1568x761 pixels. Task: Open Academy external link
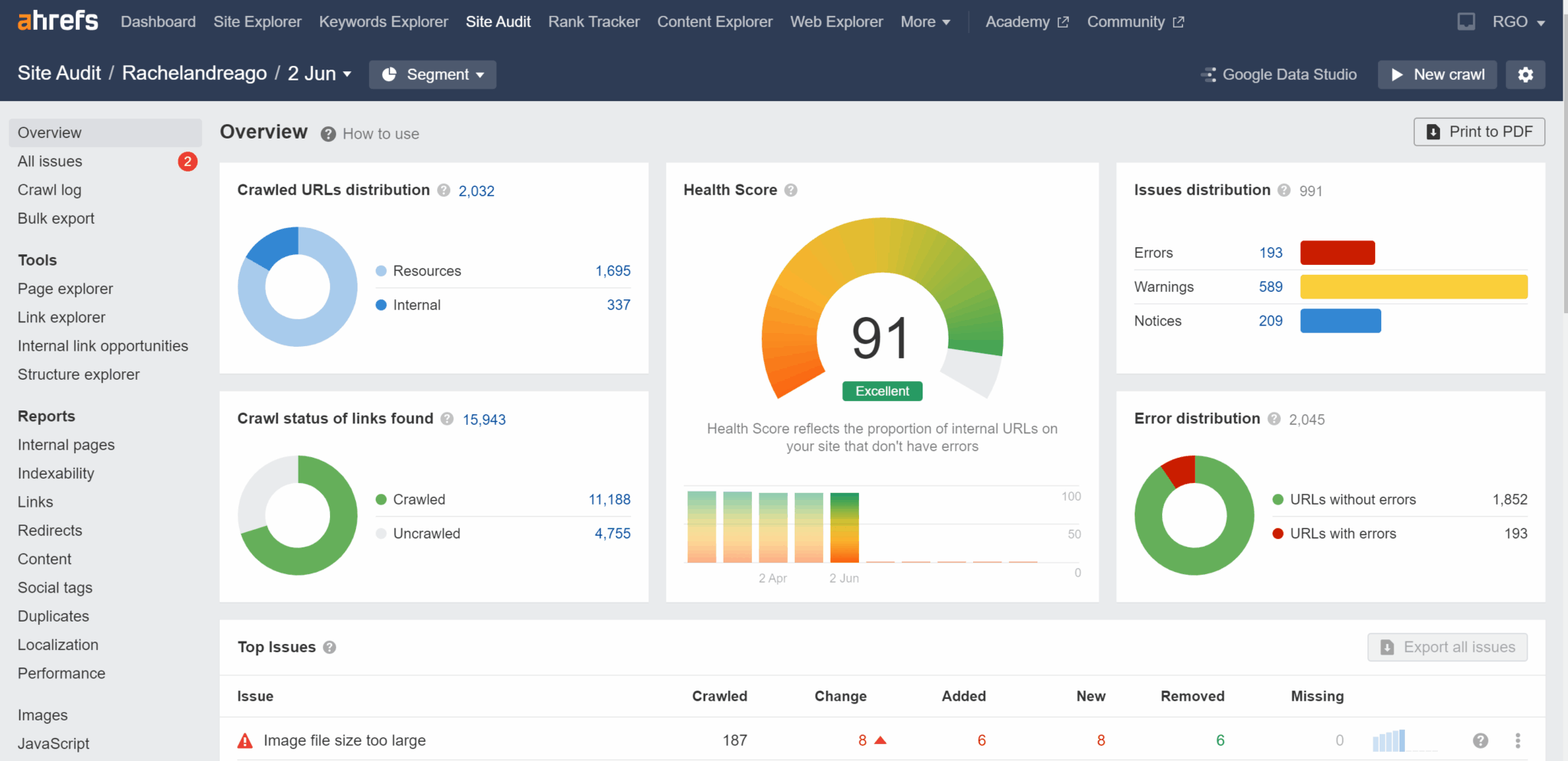pyautogui.click(x=1027, y=21)
